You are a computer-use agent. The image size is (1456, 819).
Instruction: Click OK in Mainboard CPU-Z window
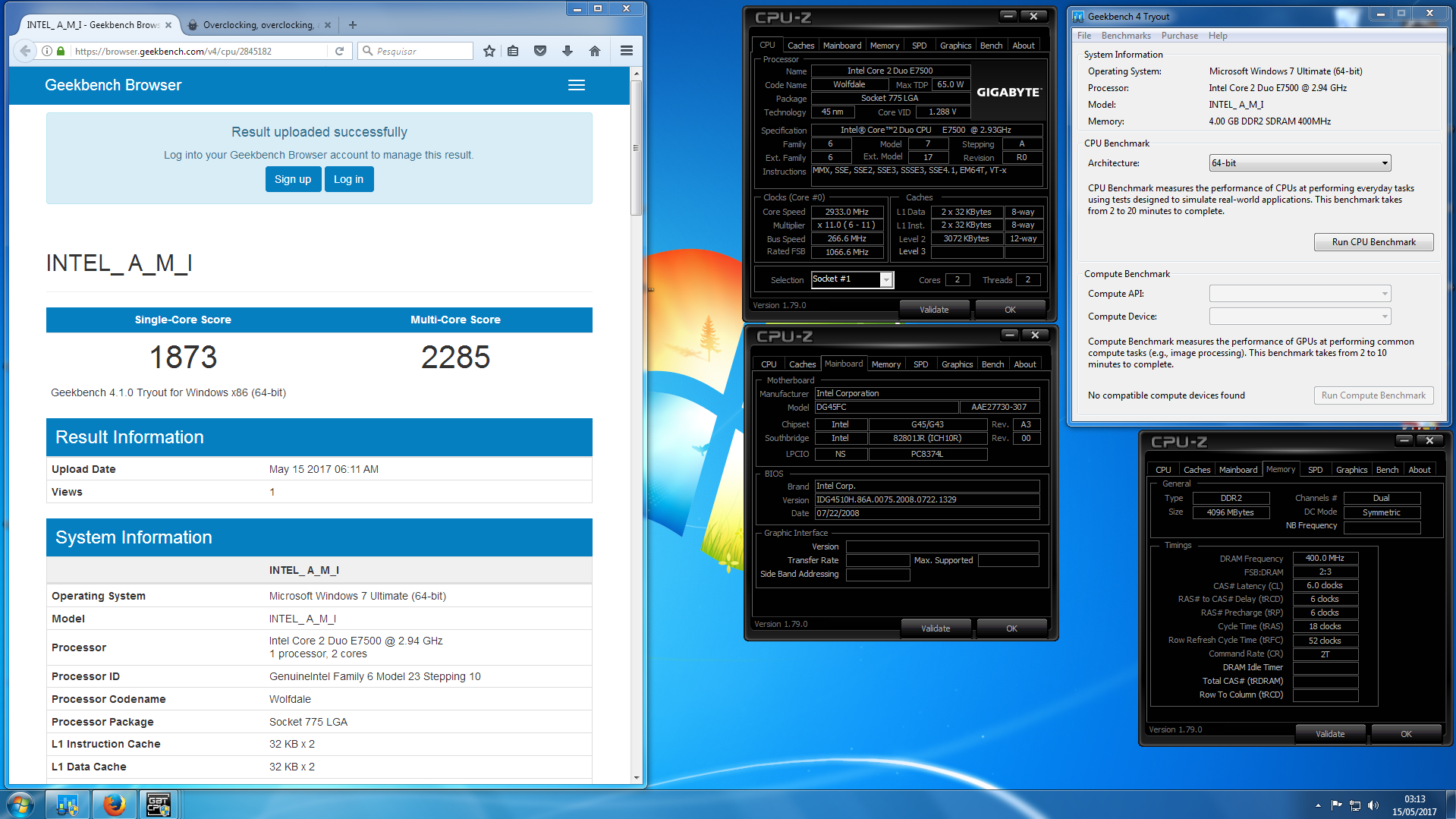point(1011,628)
